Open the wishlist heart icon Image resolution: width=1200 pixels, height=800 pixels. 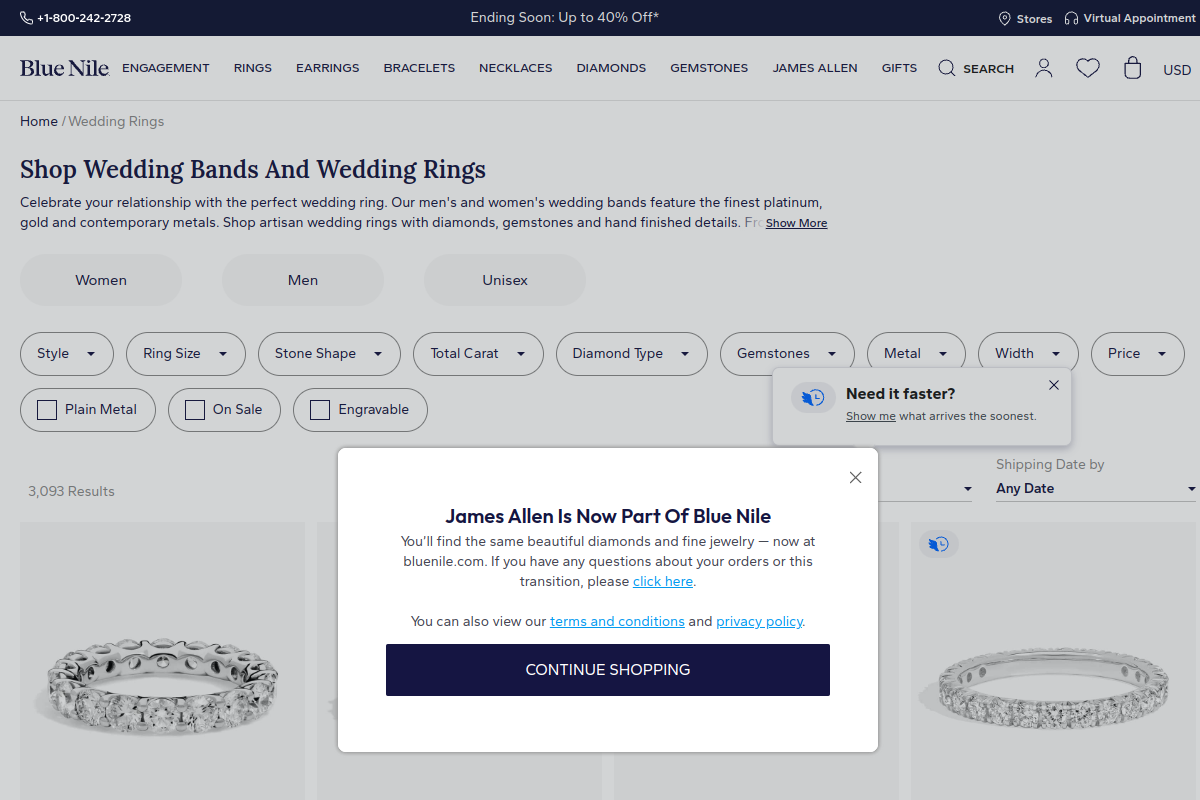pos(1088,68)
